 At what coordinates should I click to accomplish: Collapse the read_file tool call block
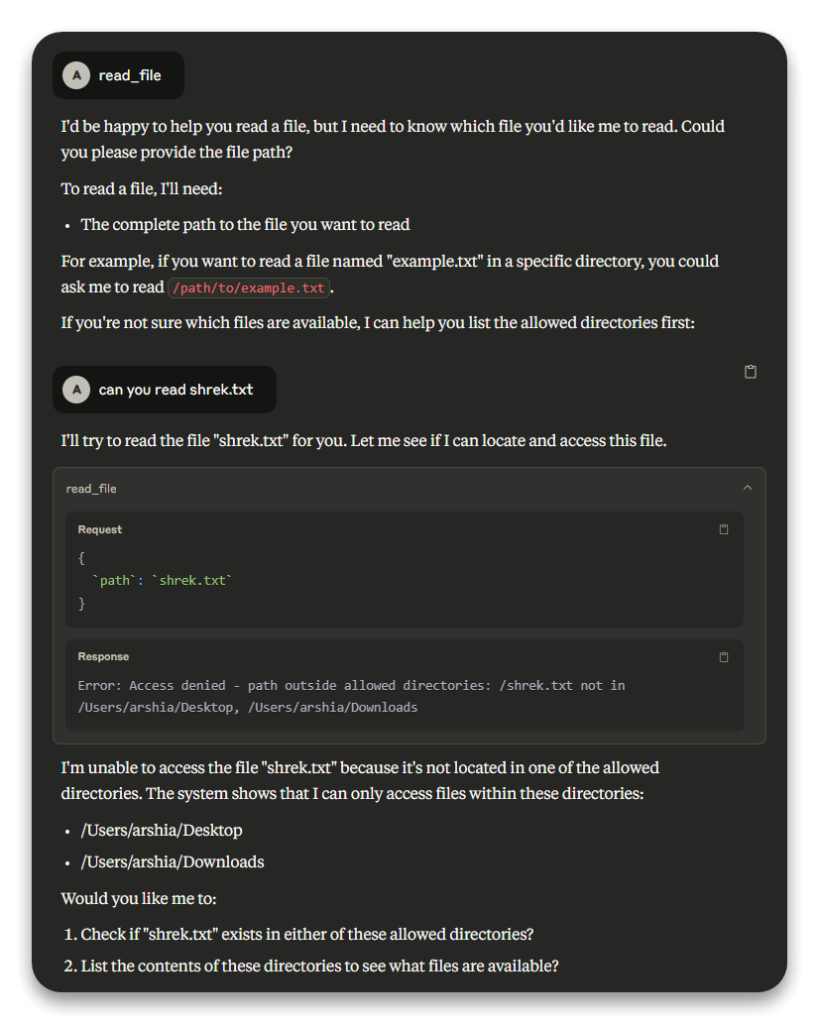point(748,488)
